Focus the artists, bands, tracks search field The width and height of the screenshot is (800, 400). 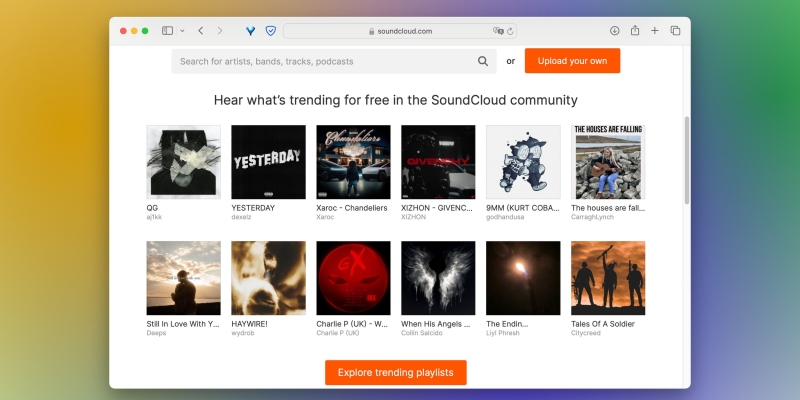point(320,61)
